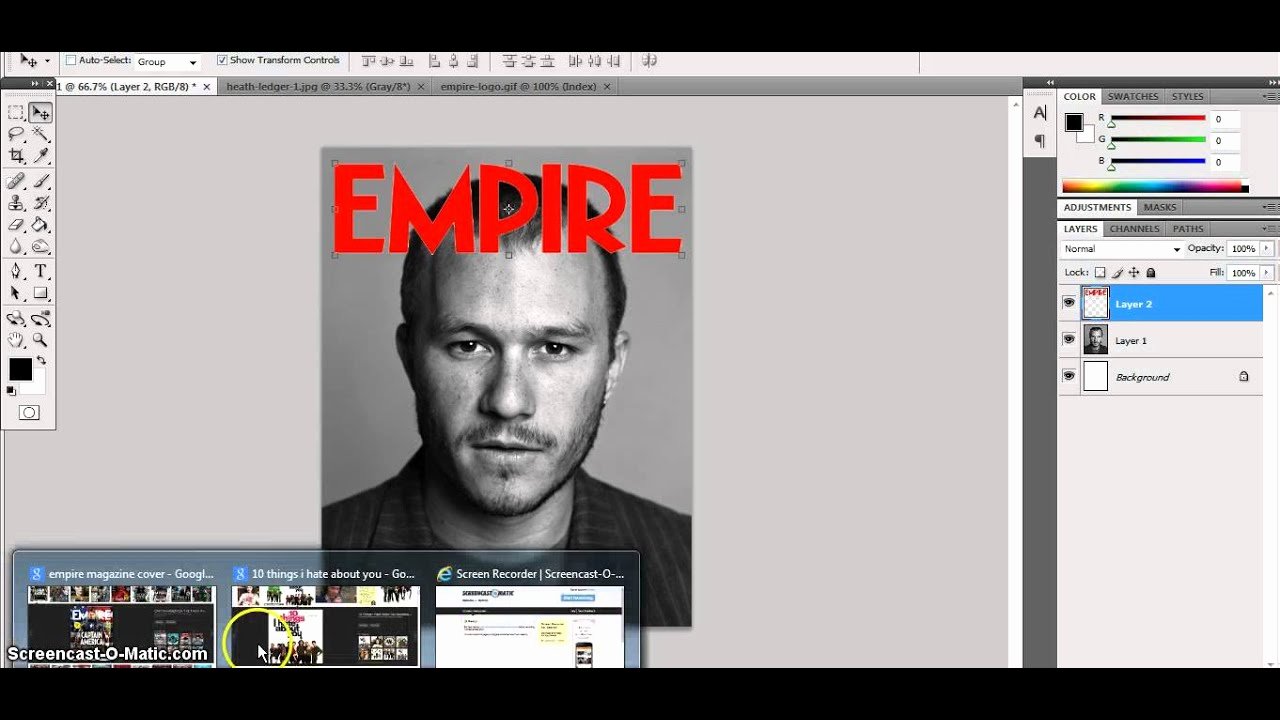
Task: Select the Path Selection tool
Action: click(x=16, y=293)
